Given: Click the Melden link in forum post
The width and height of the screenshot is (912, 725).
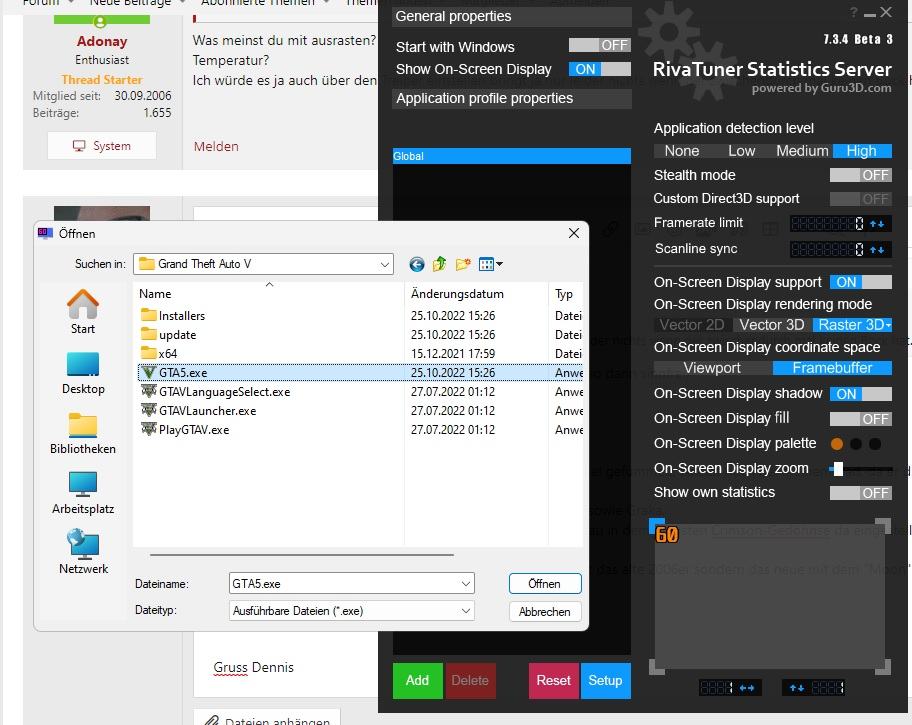Looking at the screenshot, I should 216,146.
